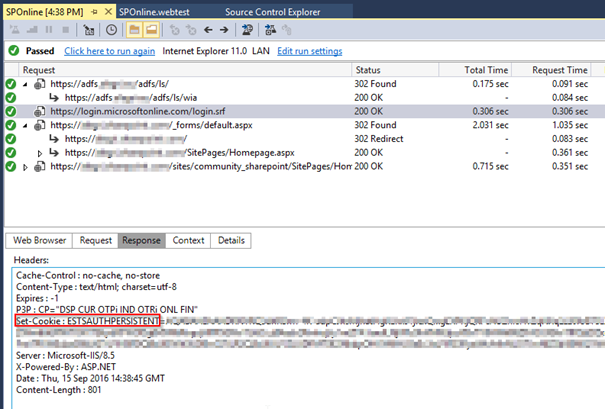Close the SPOnline [4:38 PM] results tab
This screenshot has height=409, width=605.
[x=107, y=9]
